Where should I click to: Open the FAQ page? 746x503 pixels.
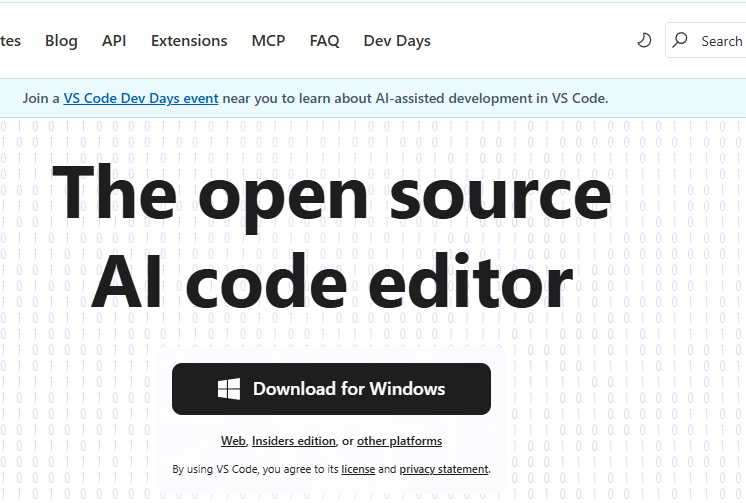click(324, 41)
